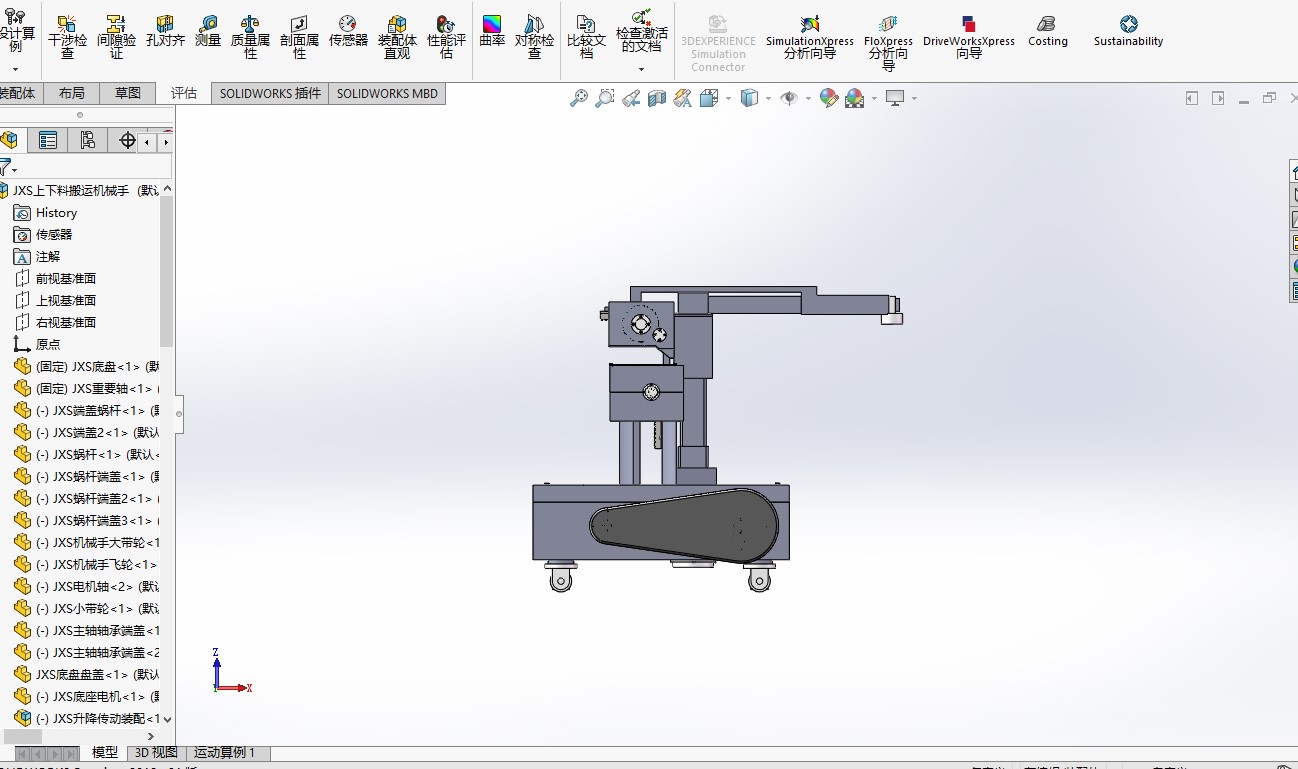Open the DriveWorksXpress wizard
Viewport: 1298px width, 769px height.
click(x=968, y=37)
